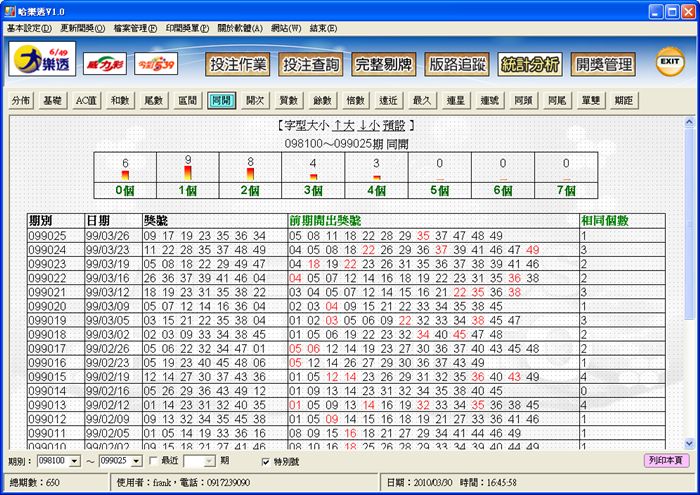The width and height of the screenshot is (700, 495).
Task: Switch to the AC值 analysis tab
Action: click(86, 100)
